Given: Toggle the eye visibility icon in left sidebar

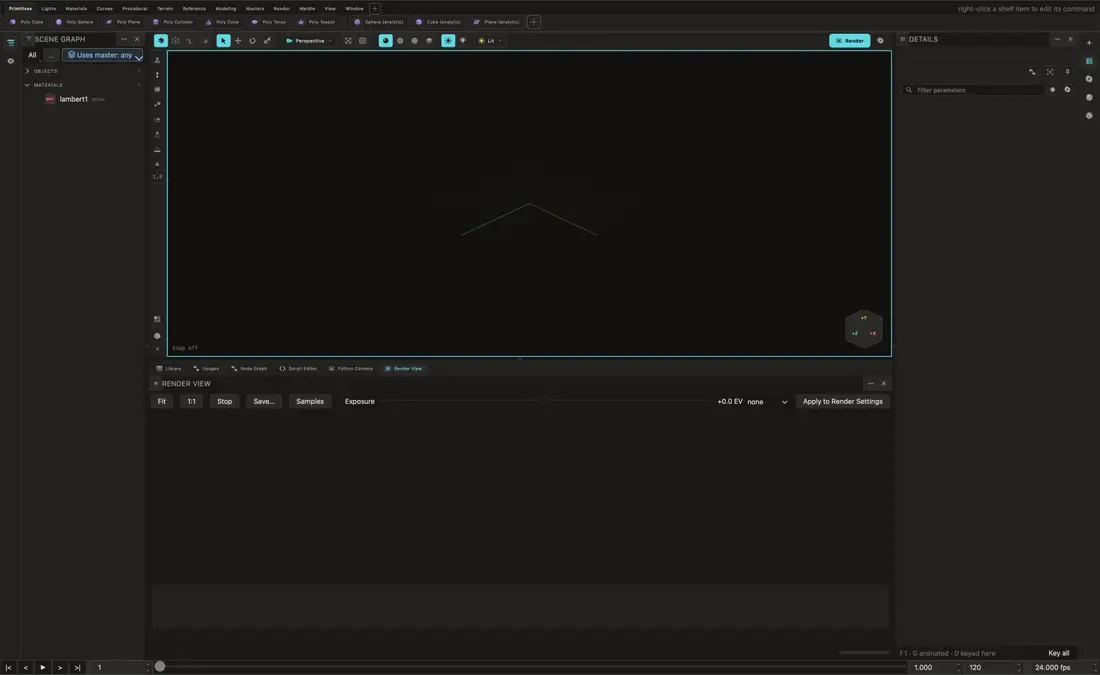Looking at the screenshot, I should coord(11,61).
